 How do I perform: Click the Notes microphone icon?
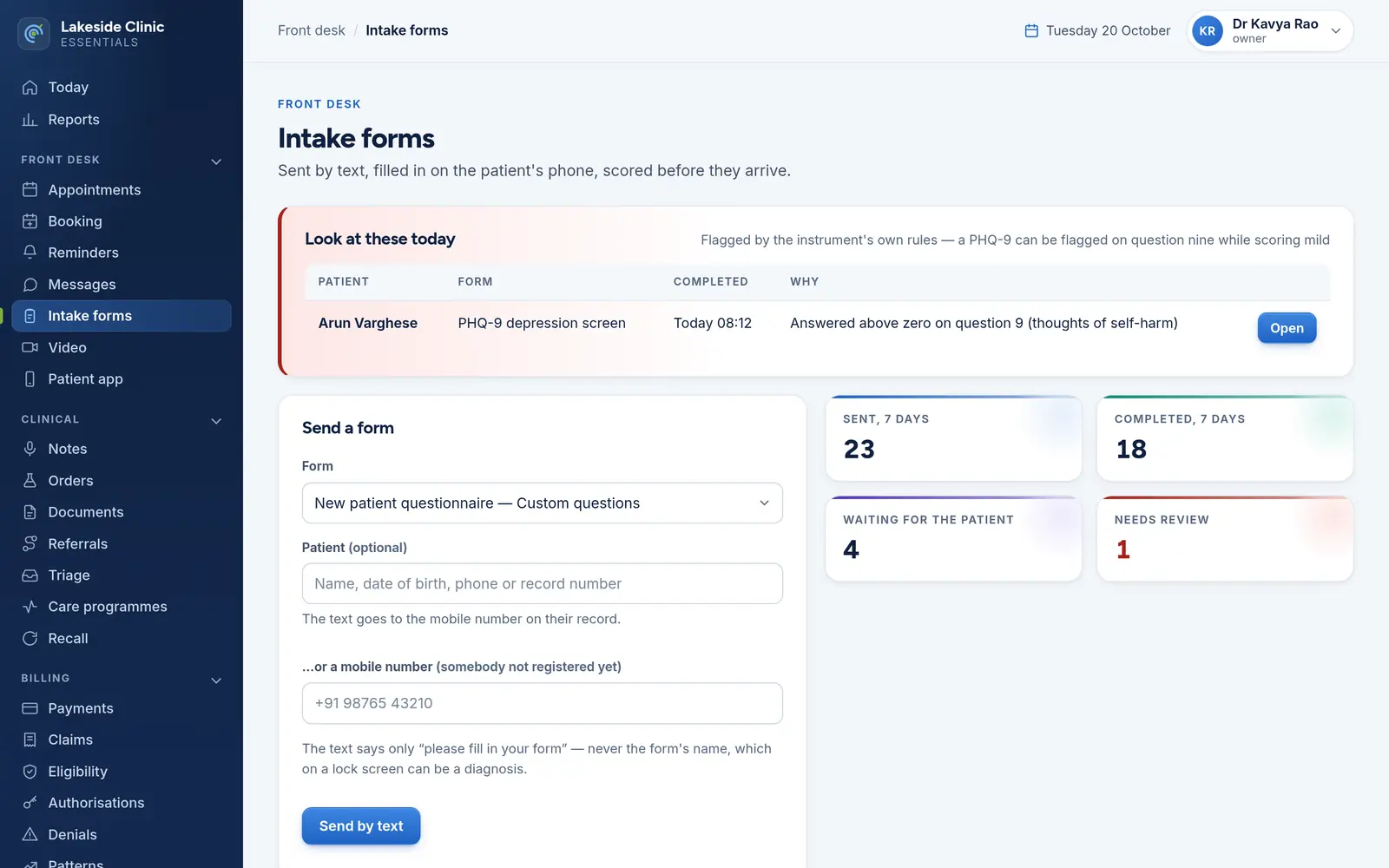30,449
